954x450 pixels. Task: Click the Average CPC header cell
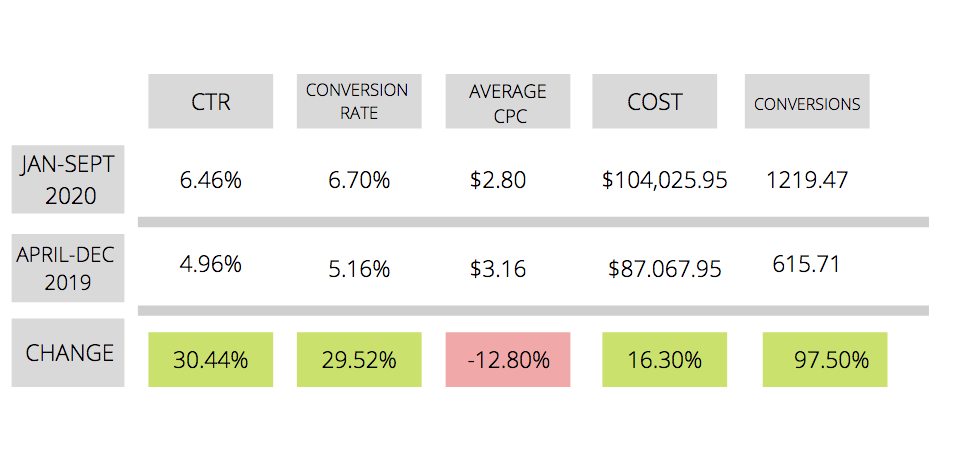507,102
